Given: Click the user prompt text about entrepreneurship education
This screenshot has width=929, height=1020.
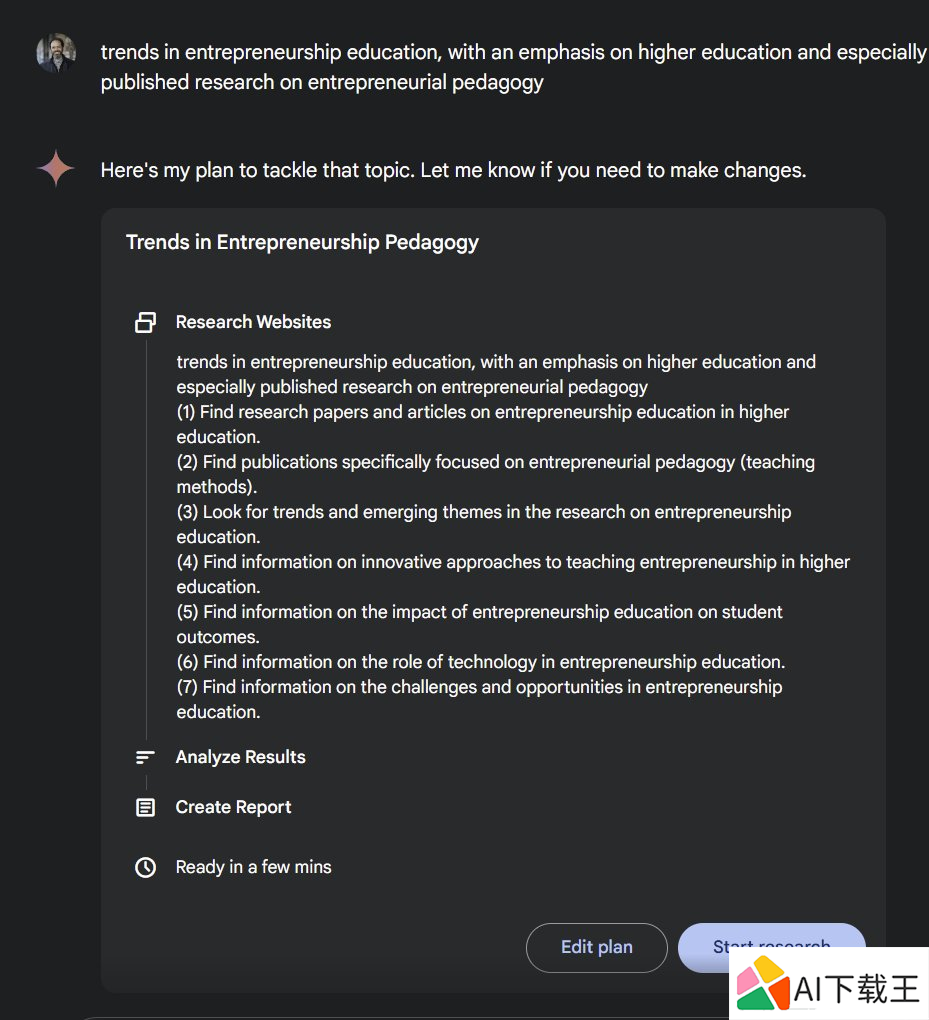Looking at the screenshot, I should pos(513,67).
